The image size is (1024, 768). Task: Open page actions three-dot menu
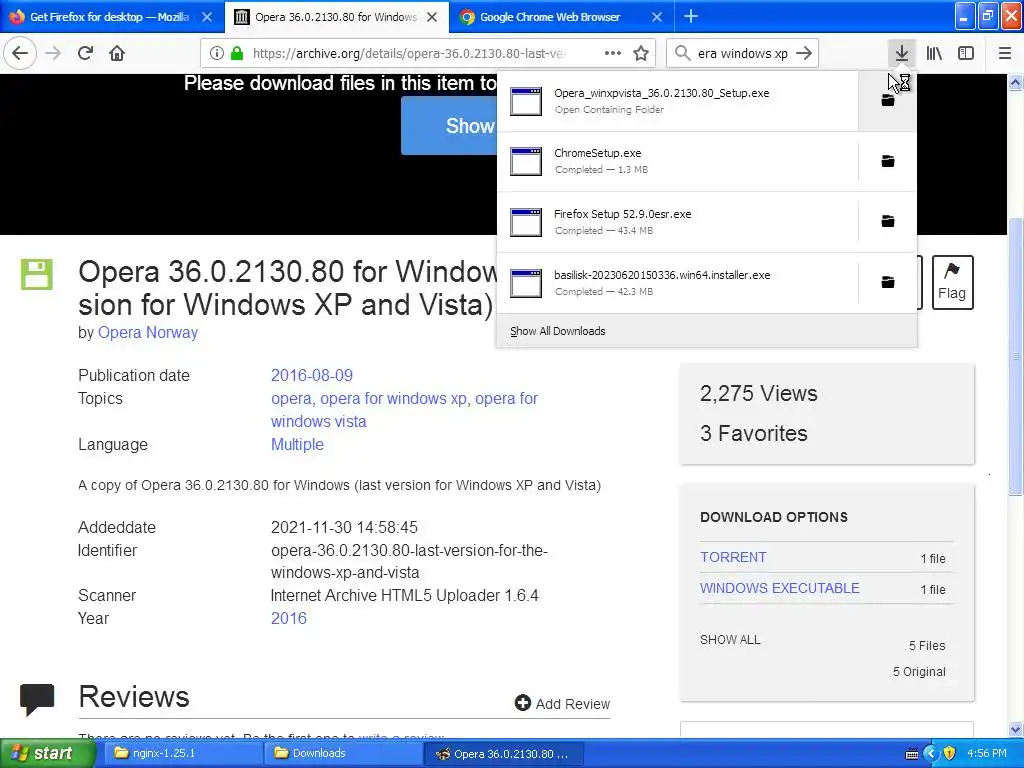613,54
